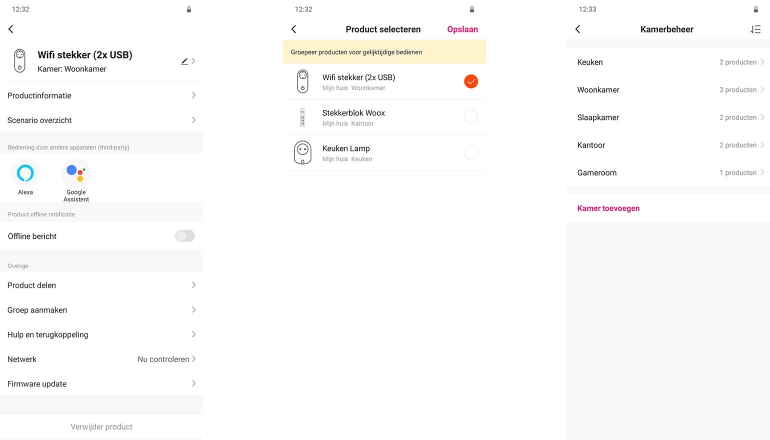The image size is (770, 440).
Task: Open Google Assistent integration icon
Action: (76, 173)
